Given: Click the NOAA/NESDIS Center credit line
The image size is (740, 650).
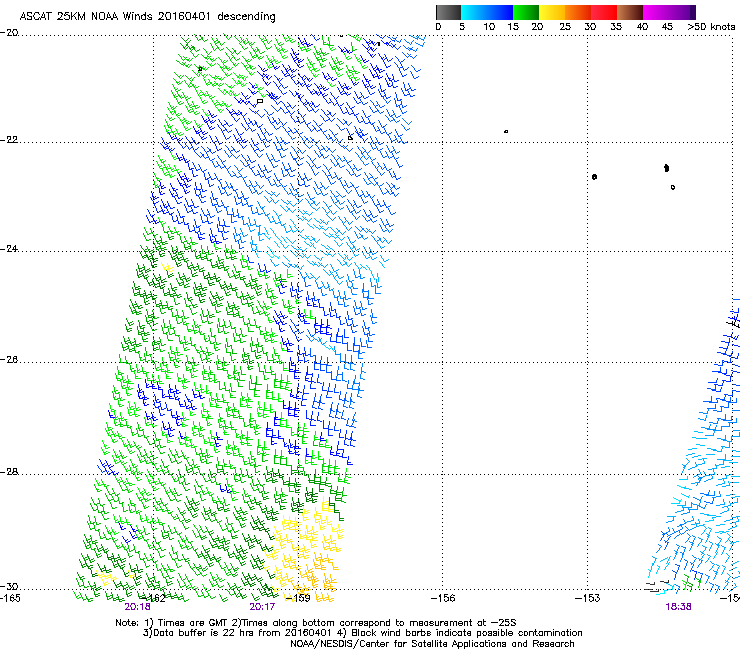Looking at the screenshot, I should [x=432, y=644].
